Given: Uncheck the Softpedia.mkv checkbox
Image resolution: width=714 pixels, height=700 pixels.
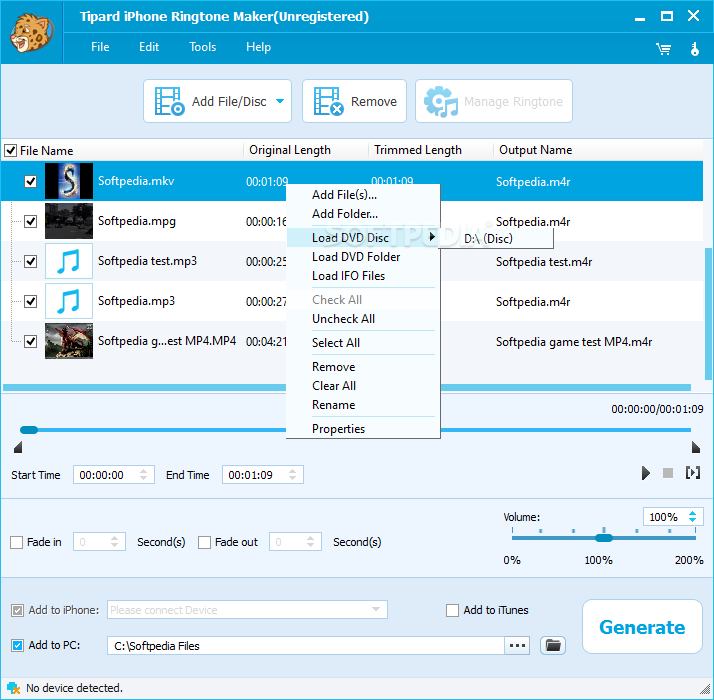Looking at the screenshot, I should pos(31,181).
